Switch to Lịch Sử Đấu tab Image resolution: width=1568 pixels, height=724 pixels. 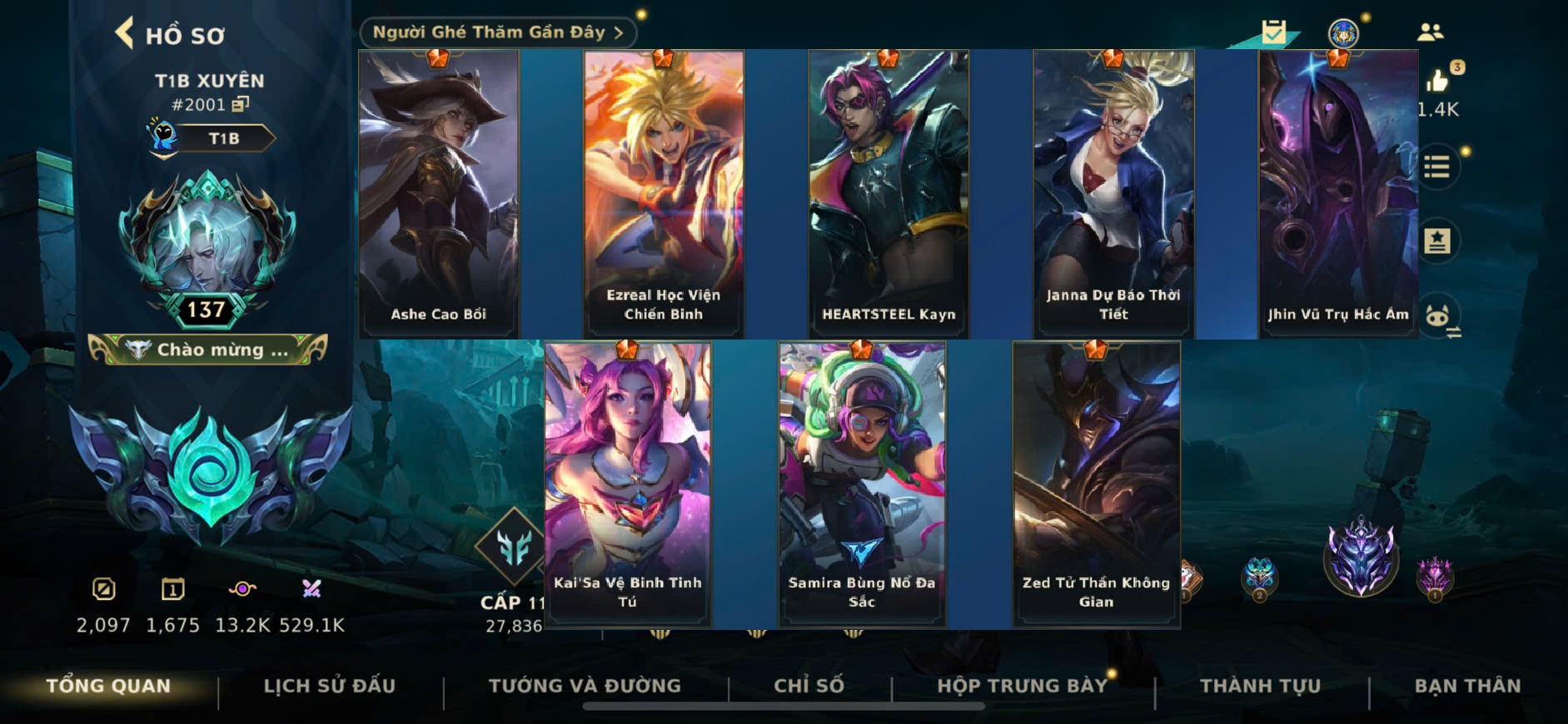330,686
